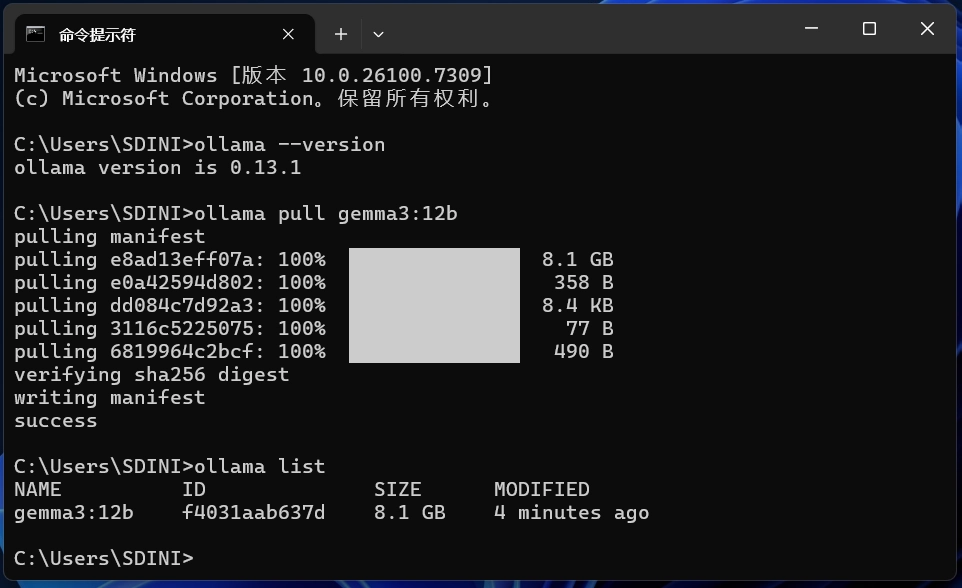This screenshot has height=588, width=962.
Task: Click the Windows version line 10.0.26100.7309
Action: [x=253, y=75]
